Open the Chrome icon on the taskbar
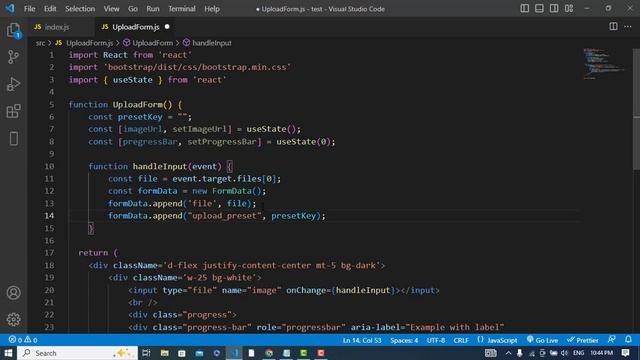 point(269,353)
